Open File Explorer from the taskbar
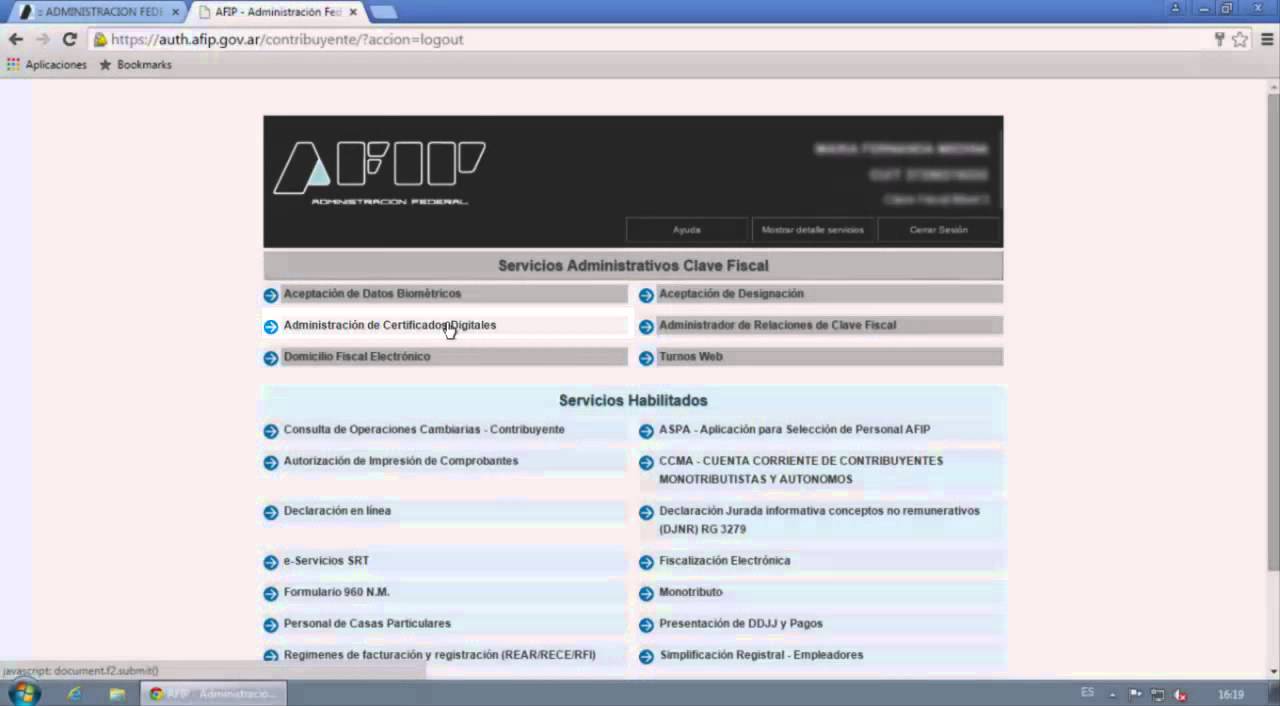Viewport: 1280px width, 706px height. [x=117, y=693]
